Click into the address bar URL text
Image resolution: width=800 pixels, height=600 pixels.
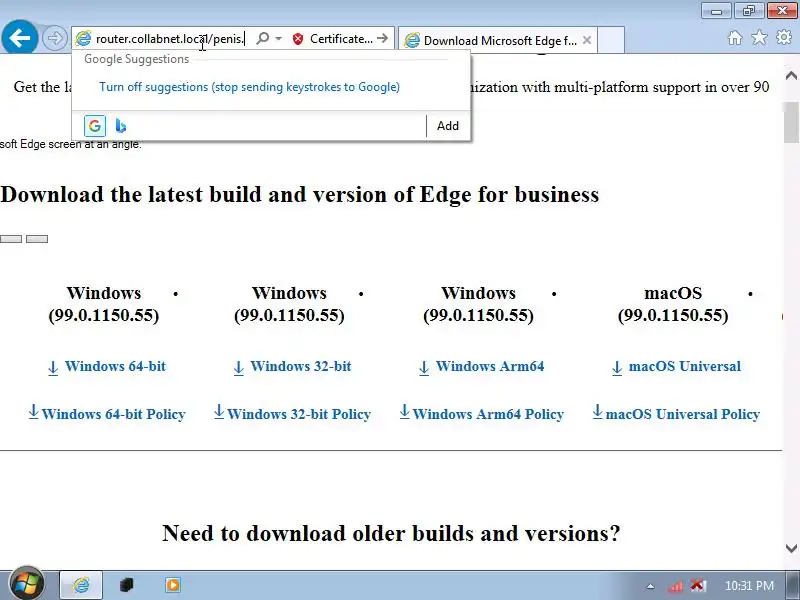click(x=170, y=39)
